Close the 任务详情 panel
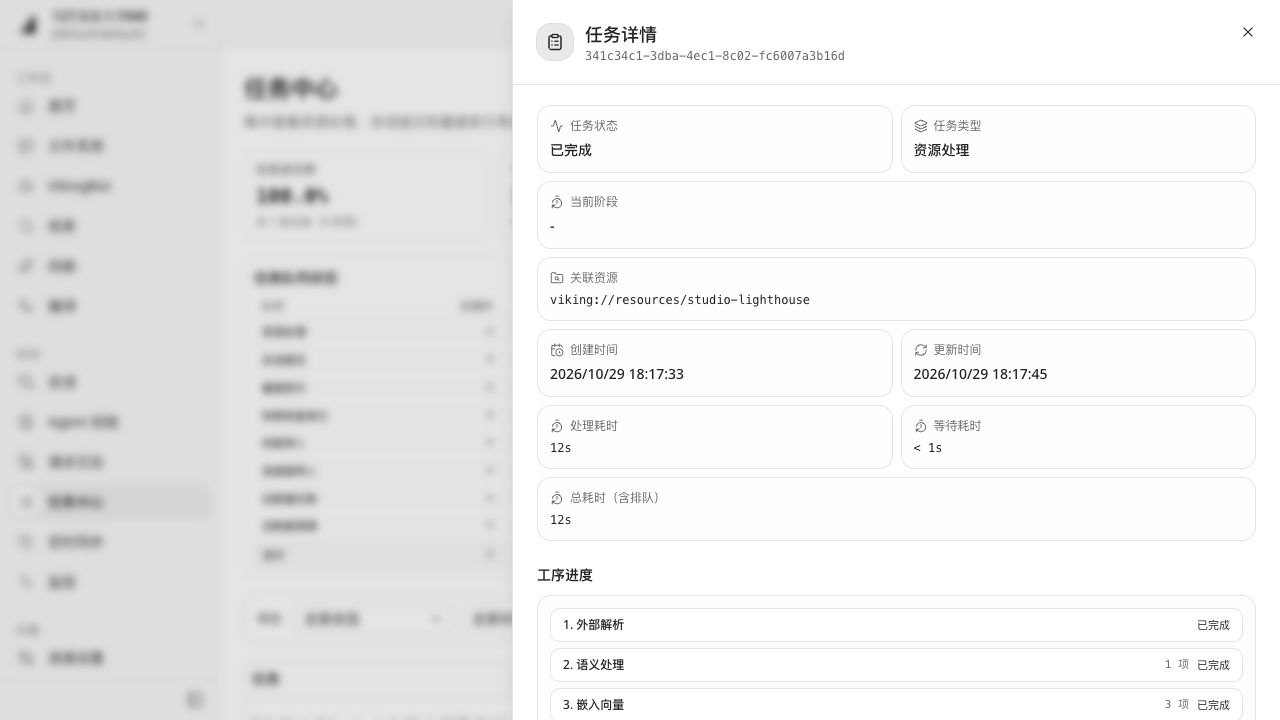 point(1247,32)
